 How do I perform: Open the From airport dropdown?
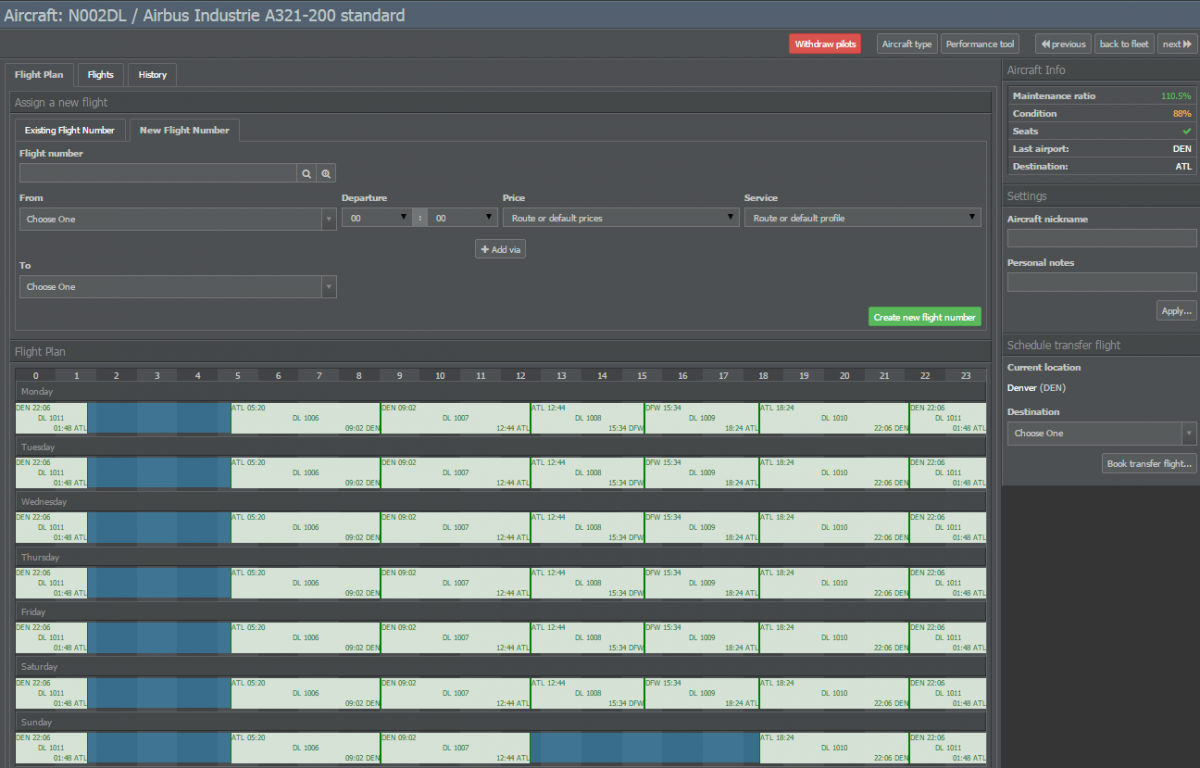point(178,219)
